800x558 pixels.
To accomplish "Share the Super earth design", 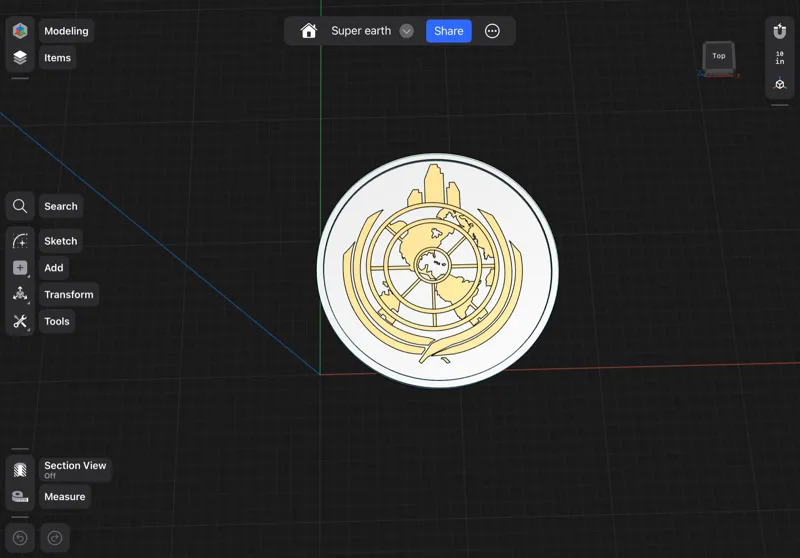I will pyautogui.click(x=448, y=31).
